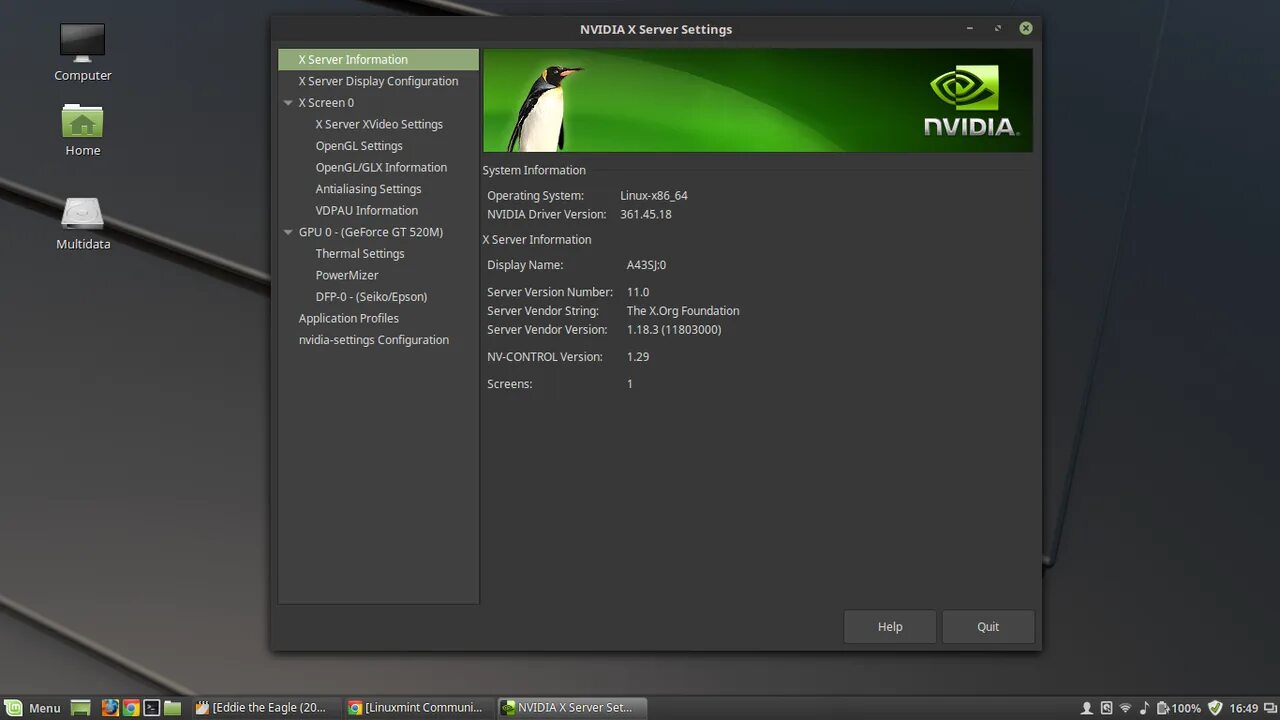Viewport: 1280px width, 720px height.
Task: Open Application Profiles page
Action: click(x=349, y=318)
